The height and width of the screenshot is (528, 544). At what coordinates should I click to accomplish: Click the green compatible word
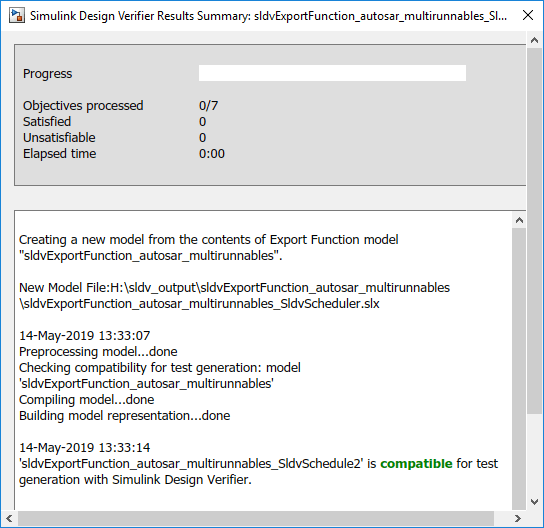point(416,463)
